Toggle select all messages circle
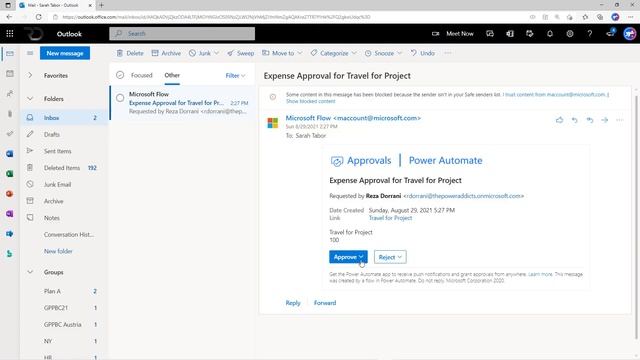The width and height of the screenshot is (640, 360). pyautogui.click(x=120, y=75)
